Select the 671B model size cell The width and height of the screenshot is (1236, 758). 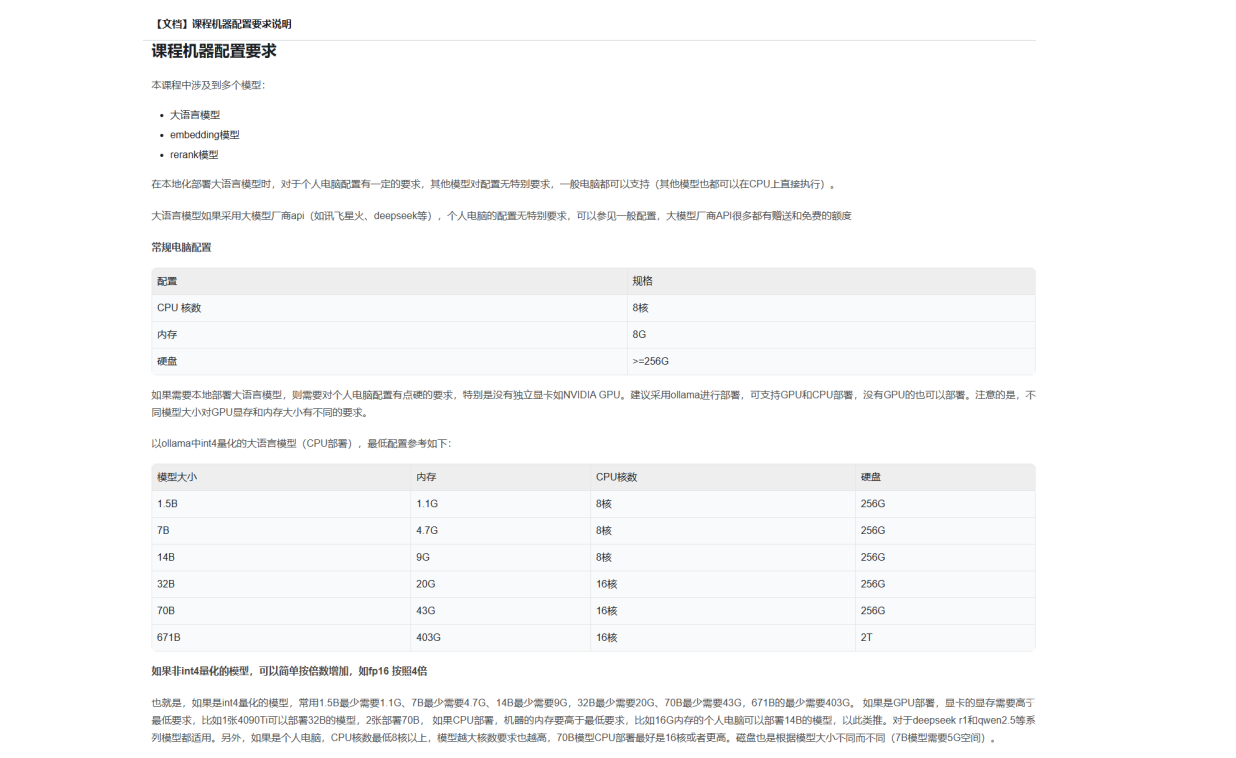[x=169, y=637]
